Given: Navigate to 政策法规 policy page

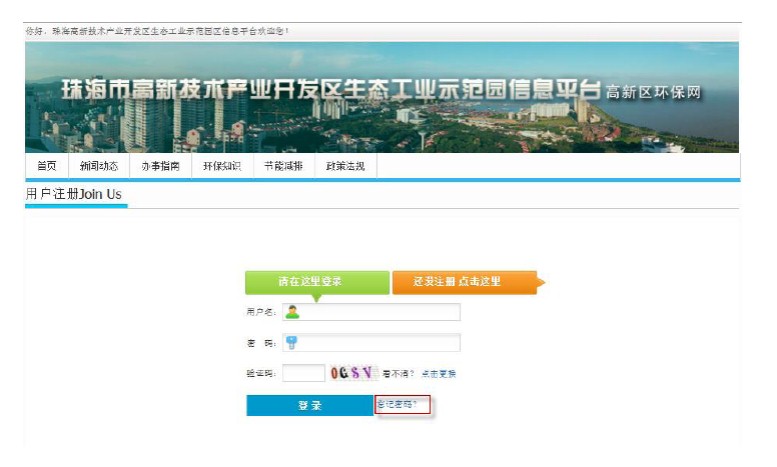Looking at the screenshot, I should [345, 167].
